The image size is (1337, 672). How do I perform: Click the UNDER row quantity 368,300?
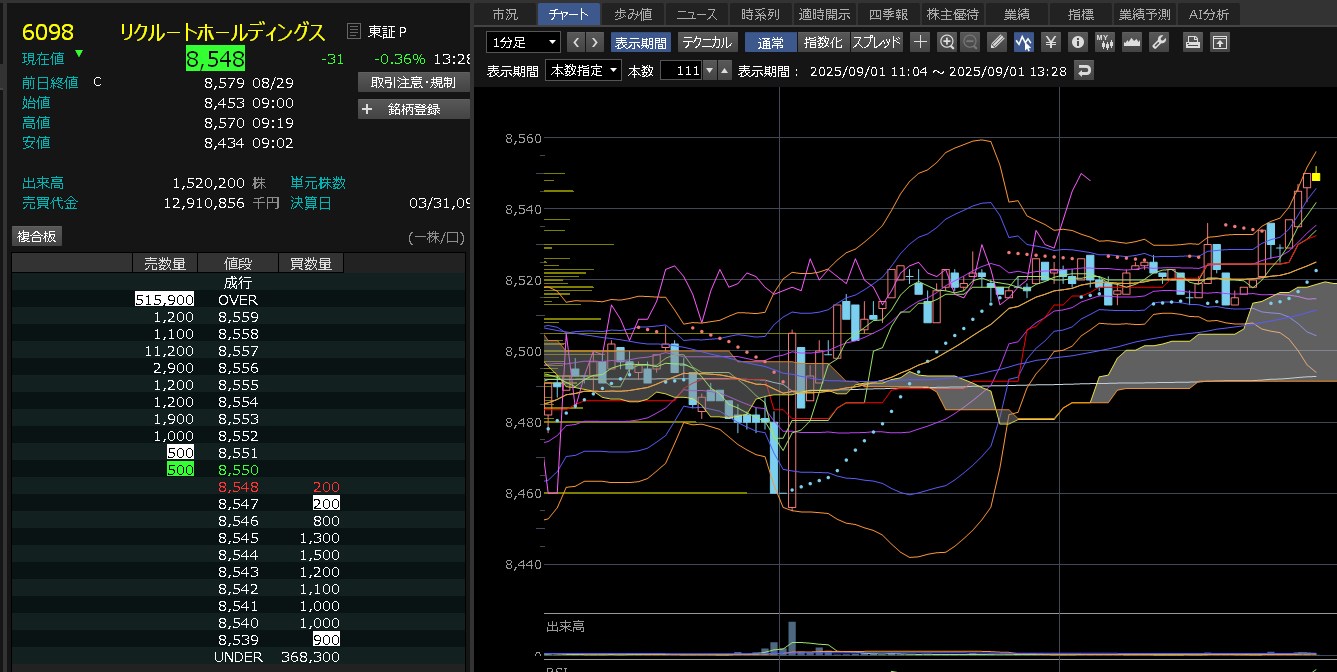pyautogui.click(x=311, y=657)
